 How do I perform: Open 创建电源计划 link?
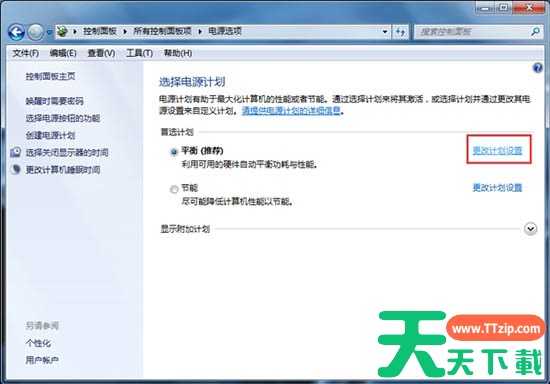[50, 135]
